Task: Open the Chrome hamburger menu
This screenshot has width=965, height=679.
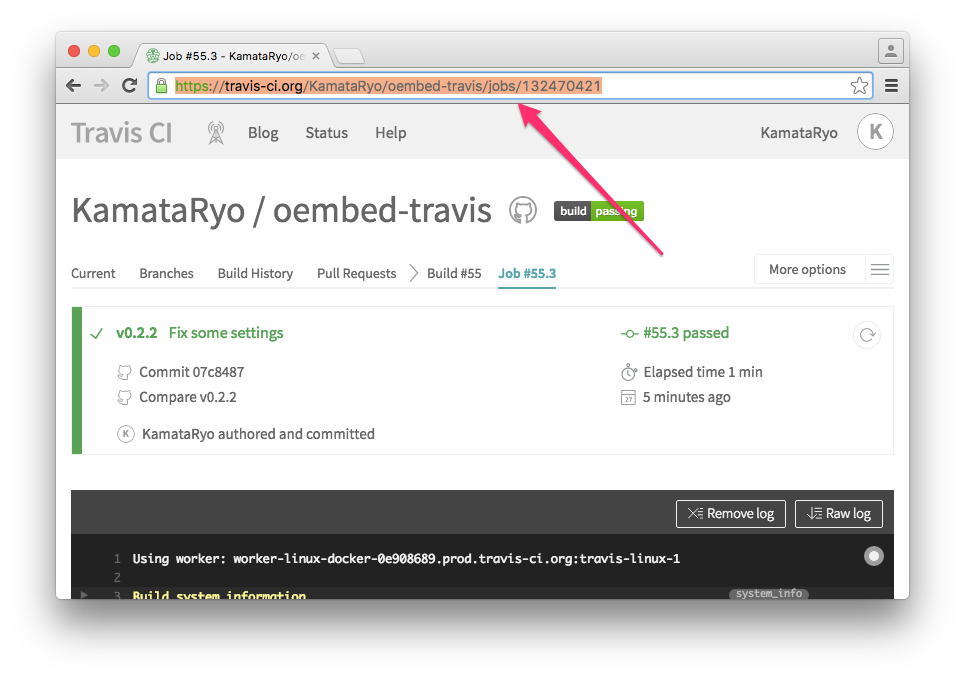Action: pyautogui.click(x=891, y=86)
